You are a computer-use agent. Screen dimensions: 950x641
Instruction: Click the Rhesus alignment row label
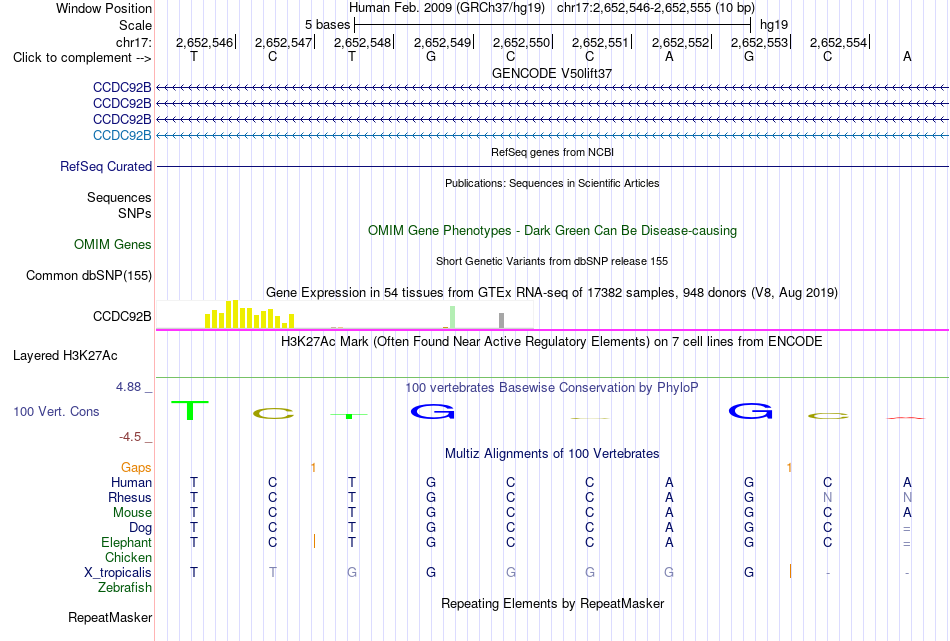coord(130,497)
